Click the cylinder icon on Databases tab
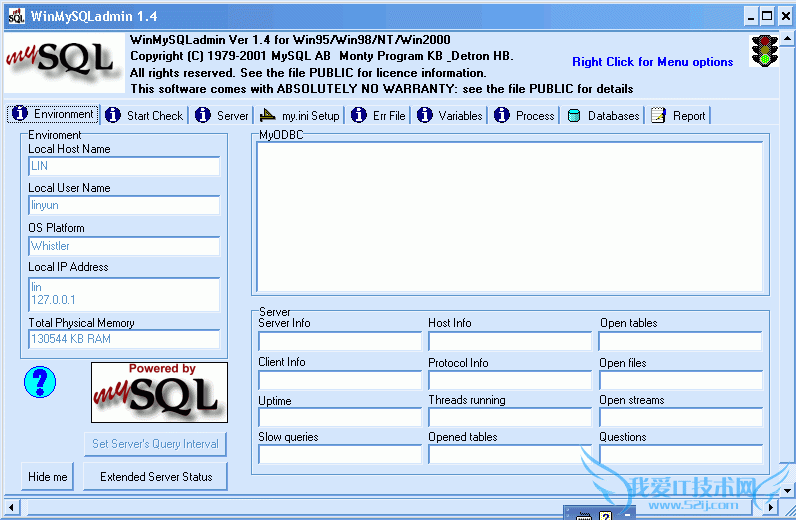 pos(574,116)
